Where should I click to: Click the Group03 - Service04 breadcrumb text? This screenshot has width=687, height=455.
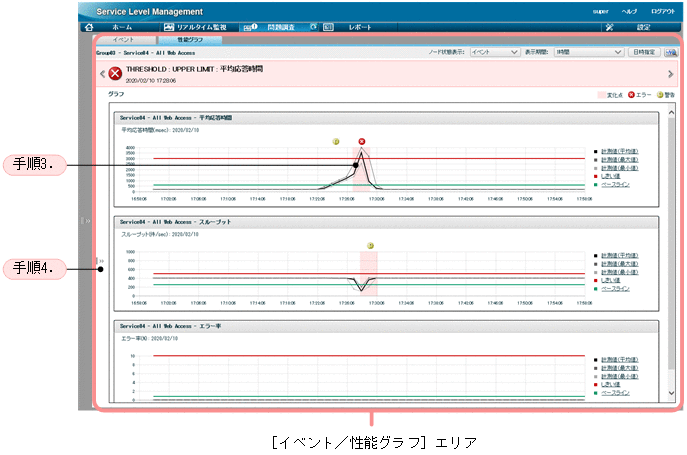coord(145,53)
